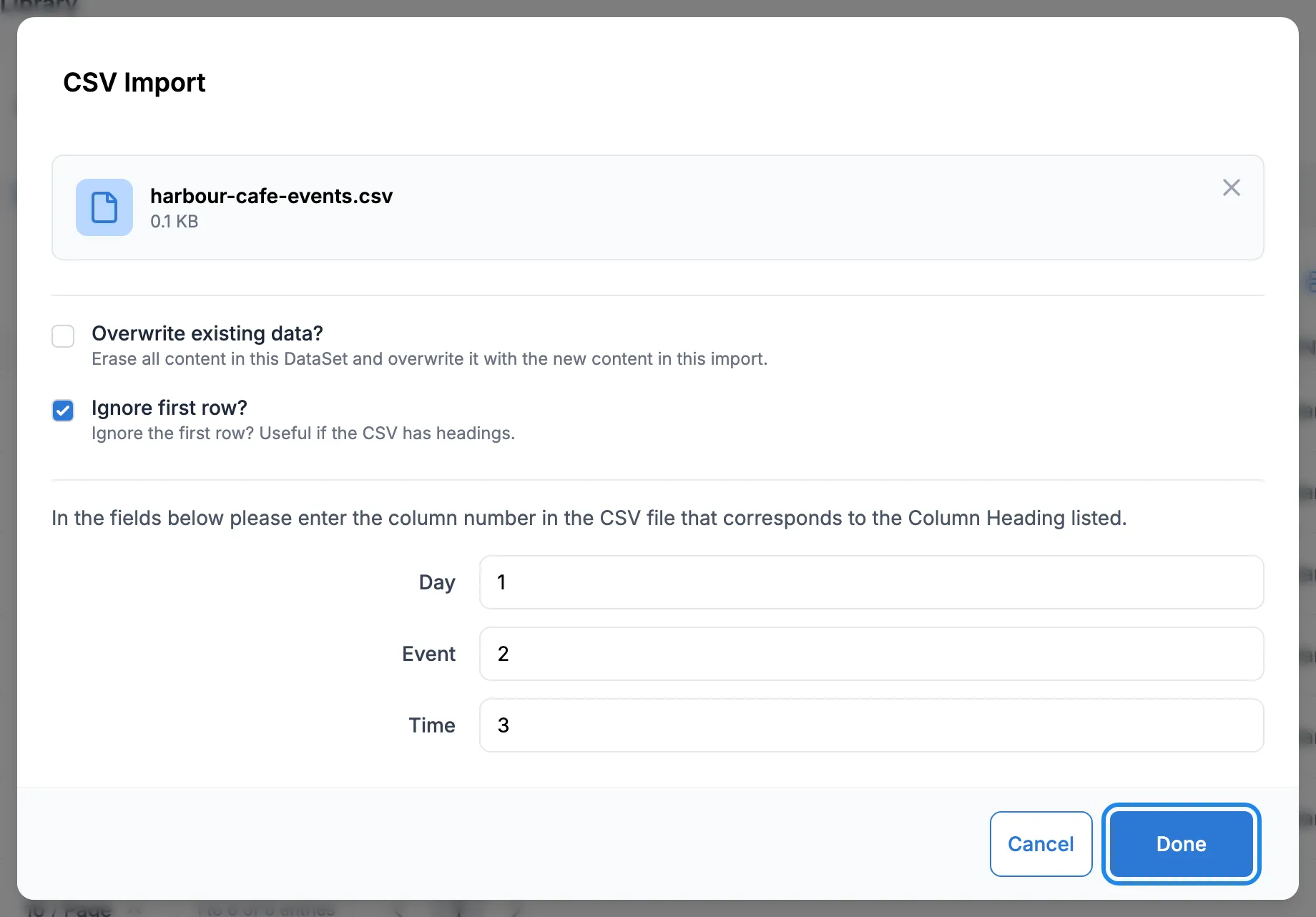Click the 'Ignore first row?' label
Image resolution: width=1316 pixels, height=917 pixels.
tap(170, 408)
